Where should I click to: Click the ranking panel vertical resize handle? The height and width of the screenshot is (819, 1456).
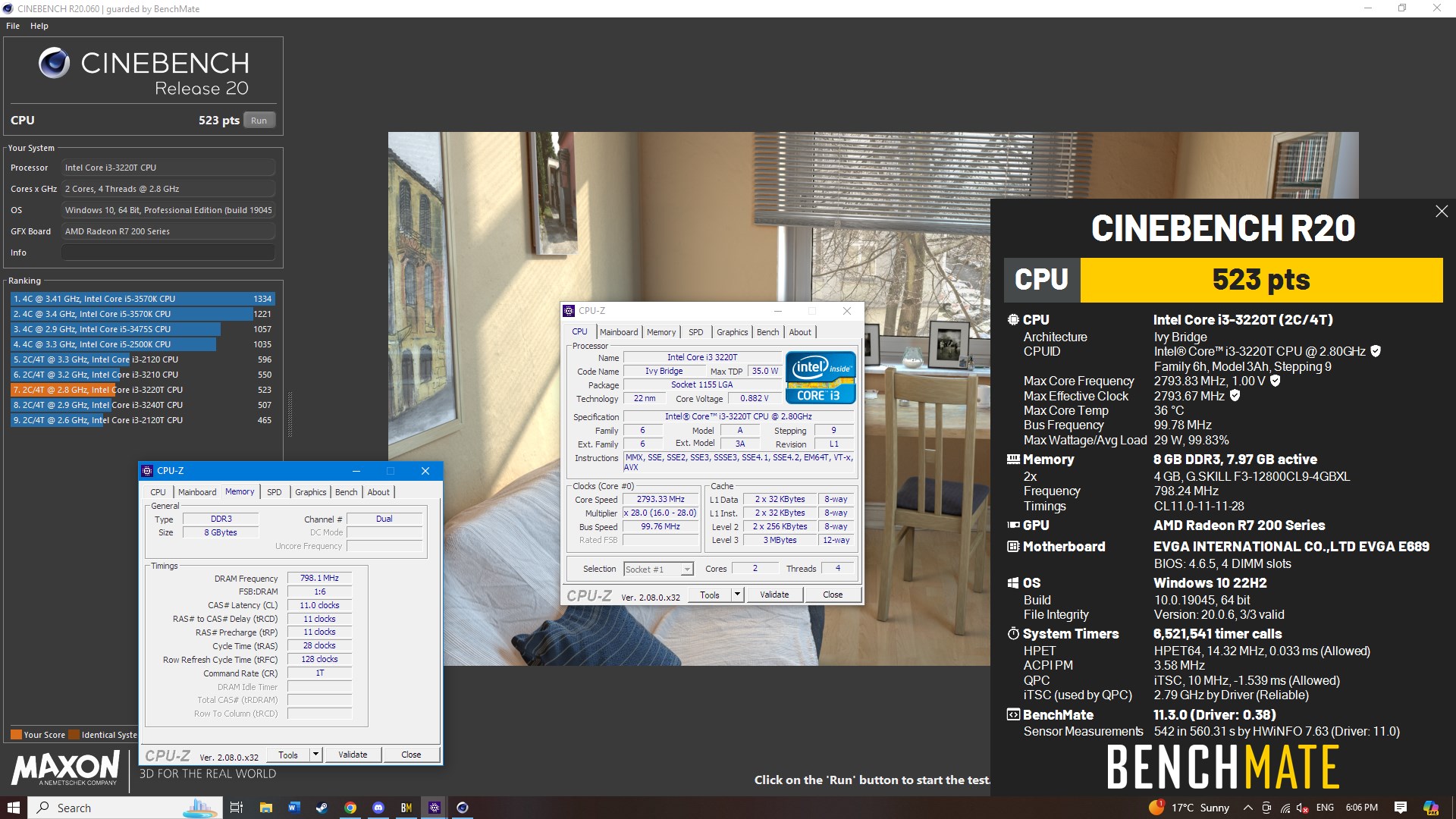(289, 416)
